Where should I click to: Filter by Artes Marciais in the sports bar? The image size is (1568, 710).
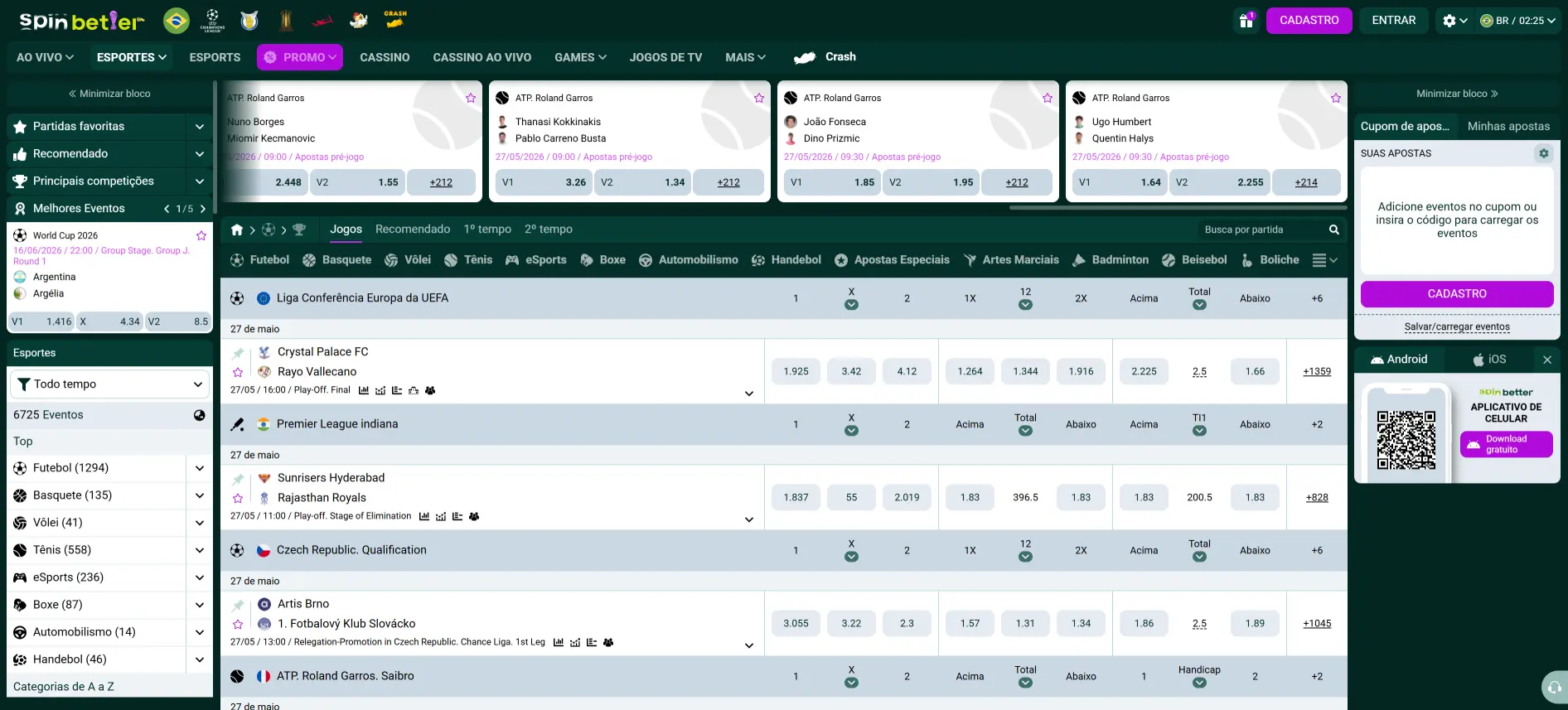(1011, 260)
